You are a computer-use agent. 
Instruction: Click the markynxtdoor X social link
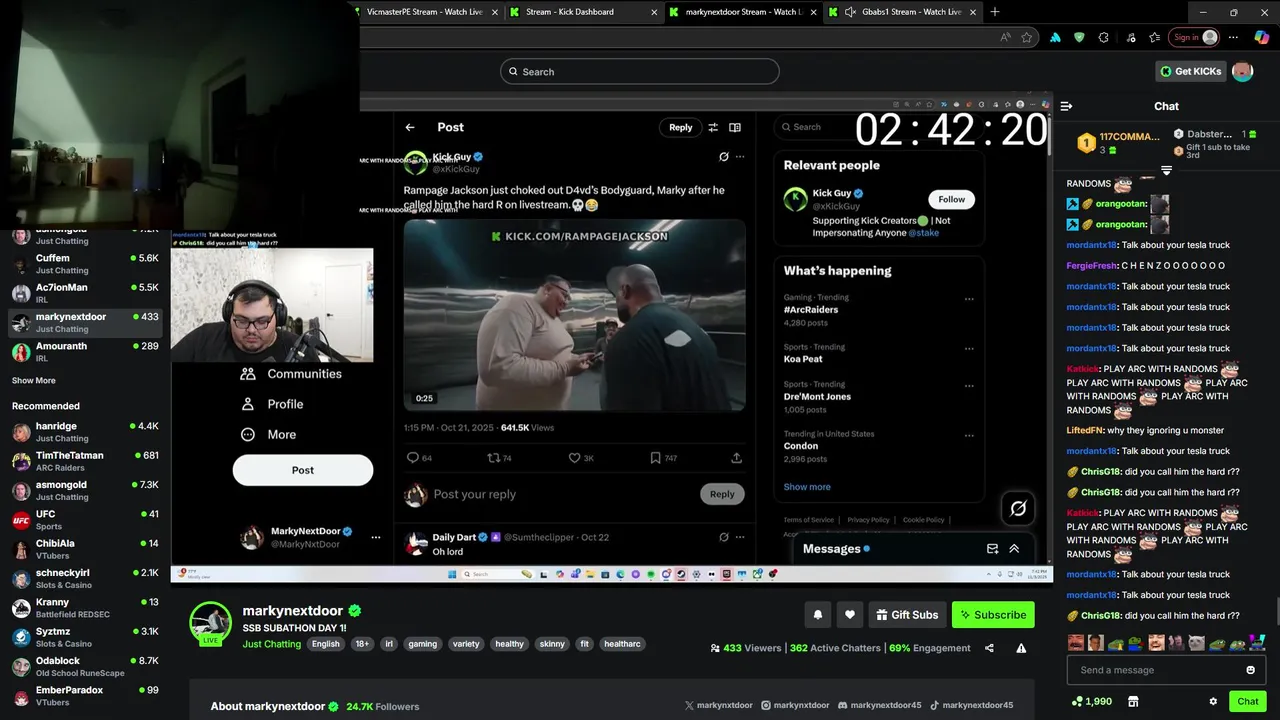(x=718, y=705)
